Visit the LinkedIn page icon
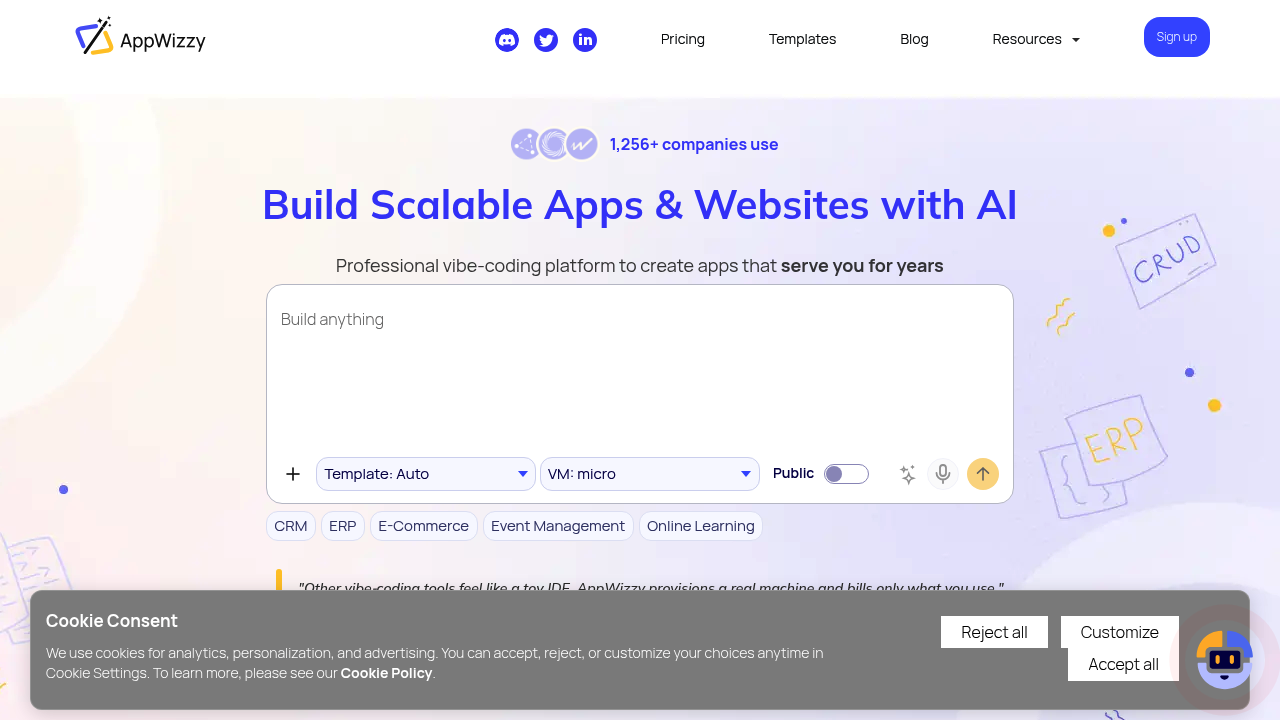This screenshot has height=720, width=1280. tap(584, 40)
